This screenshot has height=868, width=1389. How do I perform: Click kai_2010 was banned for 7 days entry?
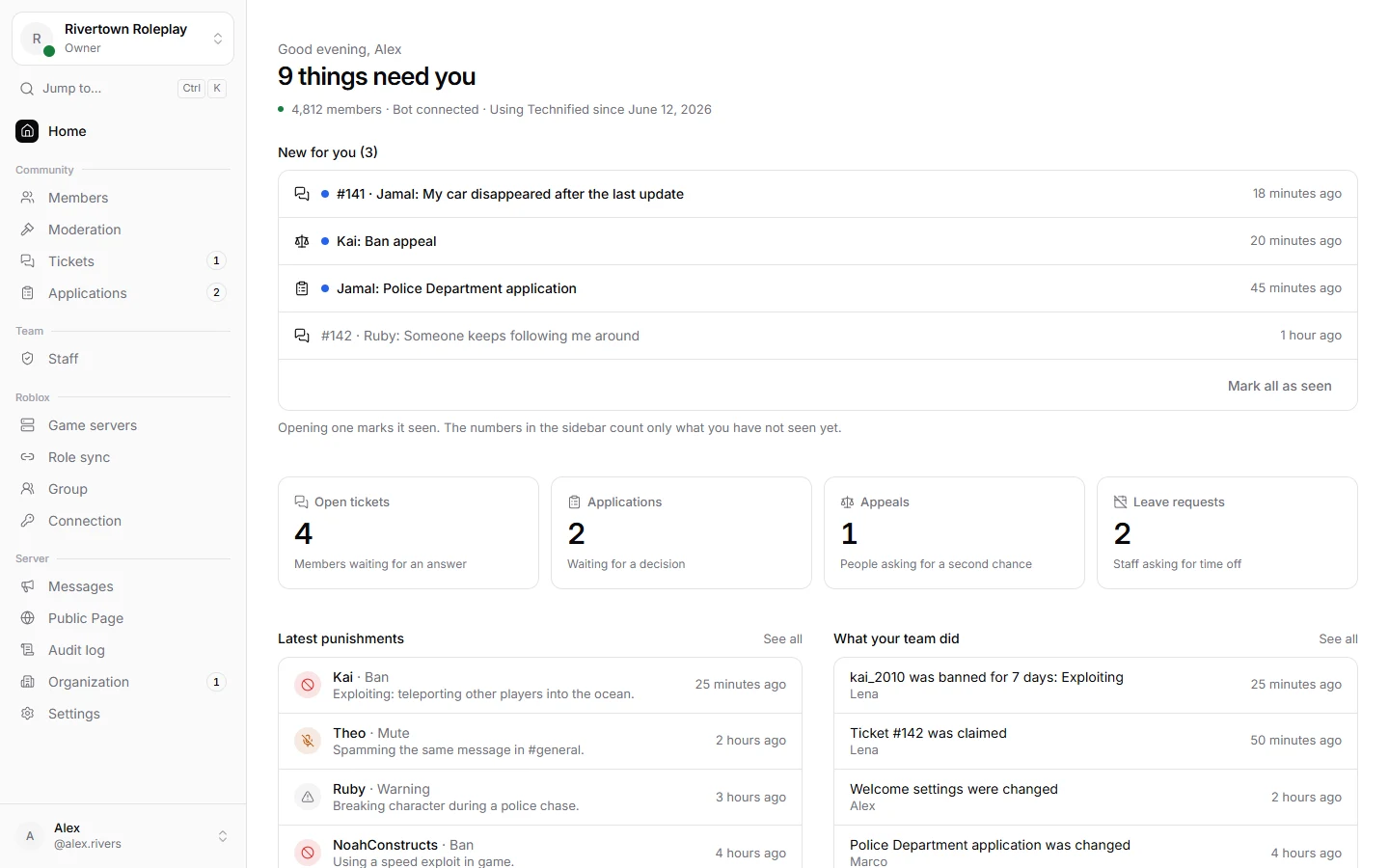click(x=1096, y=685)
